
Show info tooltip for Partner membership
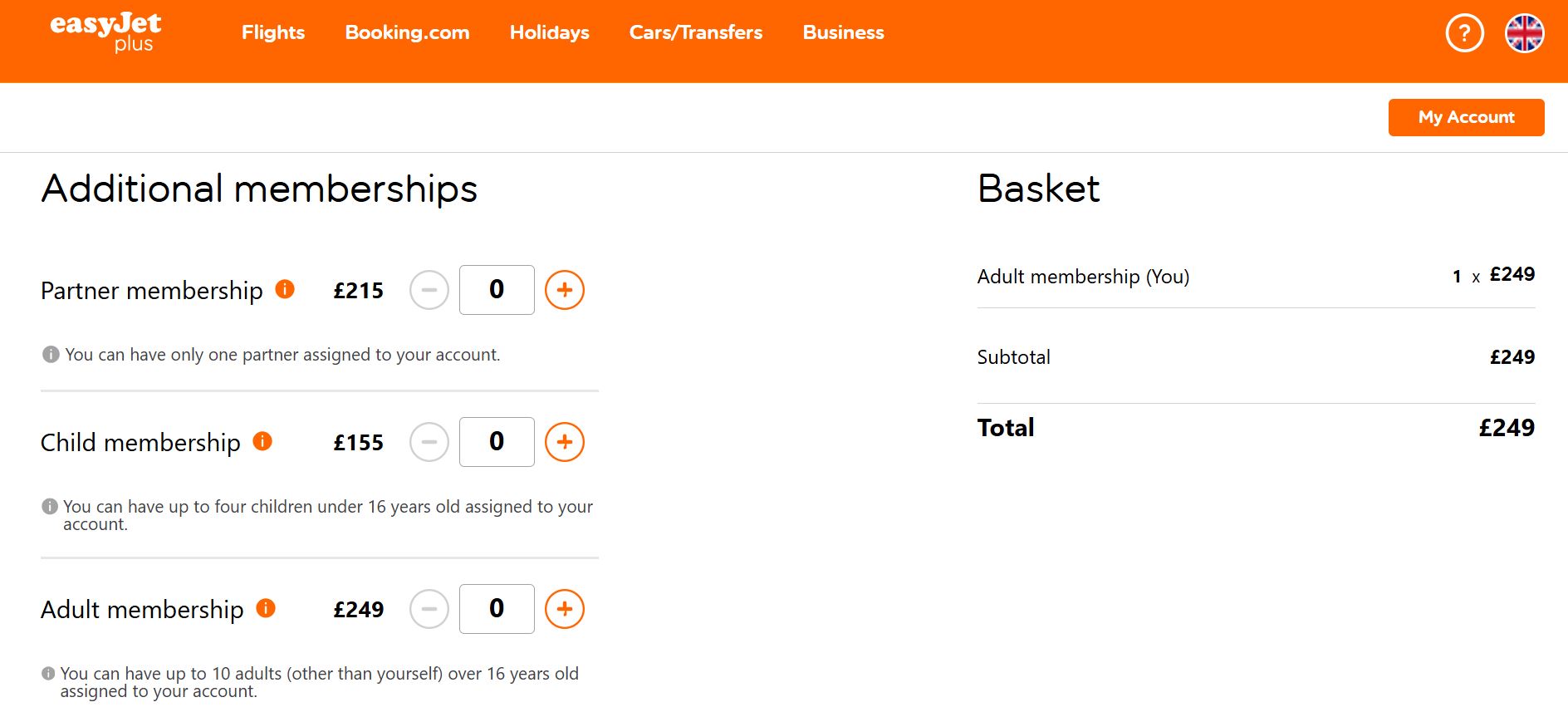[x=285, y=289]
